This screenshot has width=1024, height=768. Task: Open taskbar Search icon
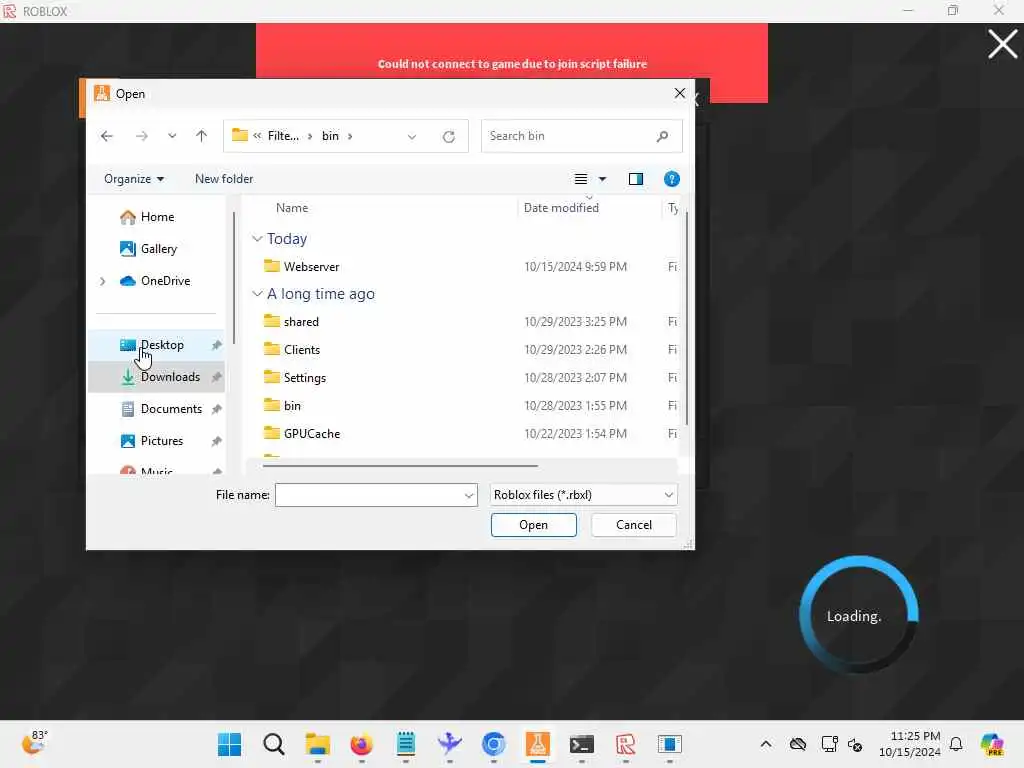click(274, 744)
